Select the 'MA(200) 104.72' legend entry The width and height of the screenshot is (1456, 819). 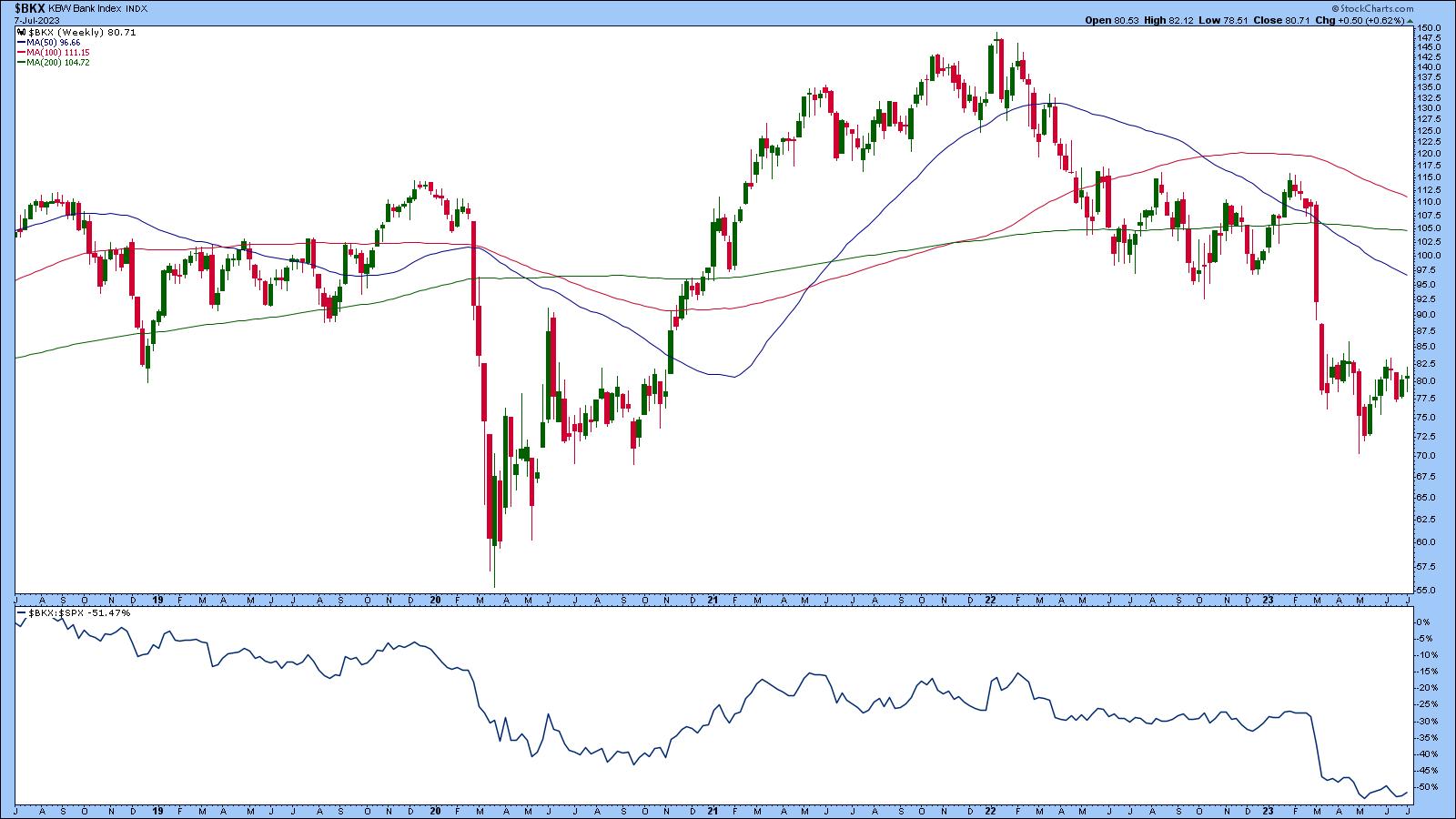click(x=58, y=62)
